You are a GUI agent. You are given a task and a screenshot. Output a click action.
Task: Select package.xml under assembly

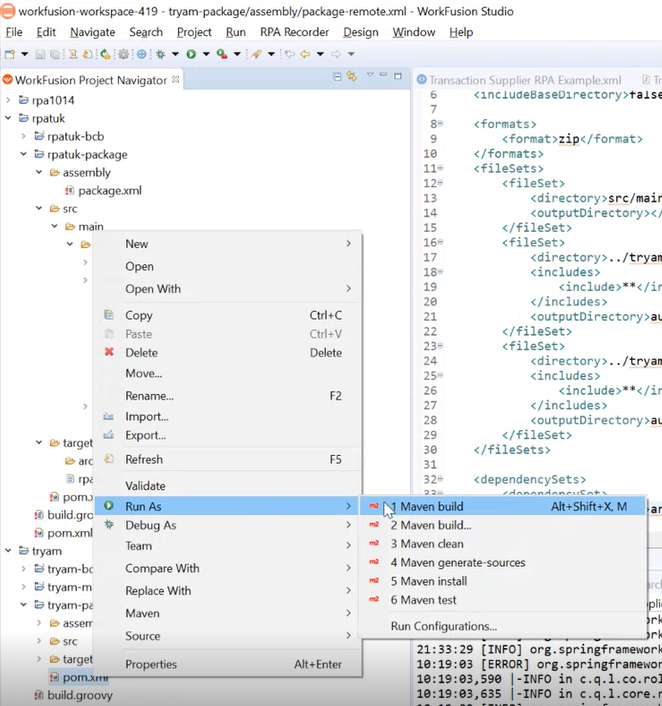pos(110,190)
